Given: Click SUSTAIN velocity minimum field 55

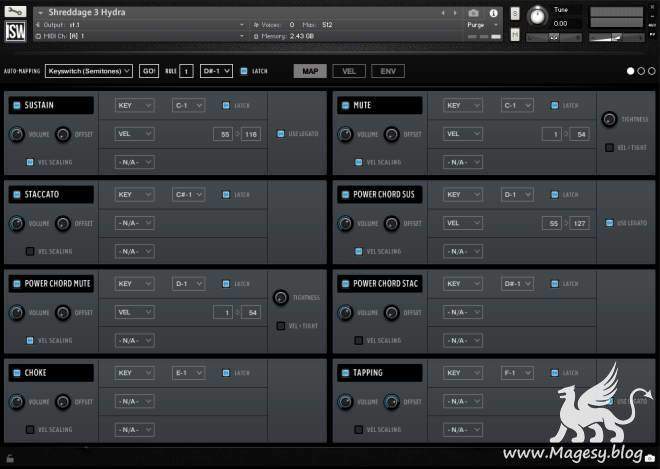Looking at the screenshot, I should [223, 134].
